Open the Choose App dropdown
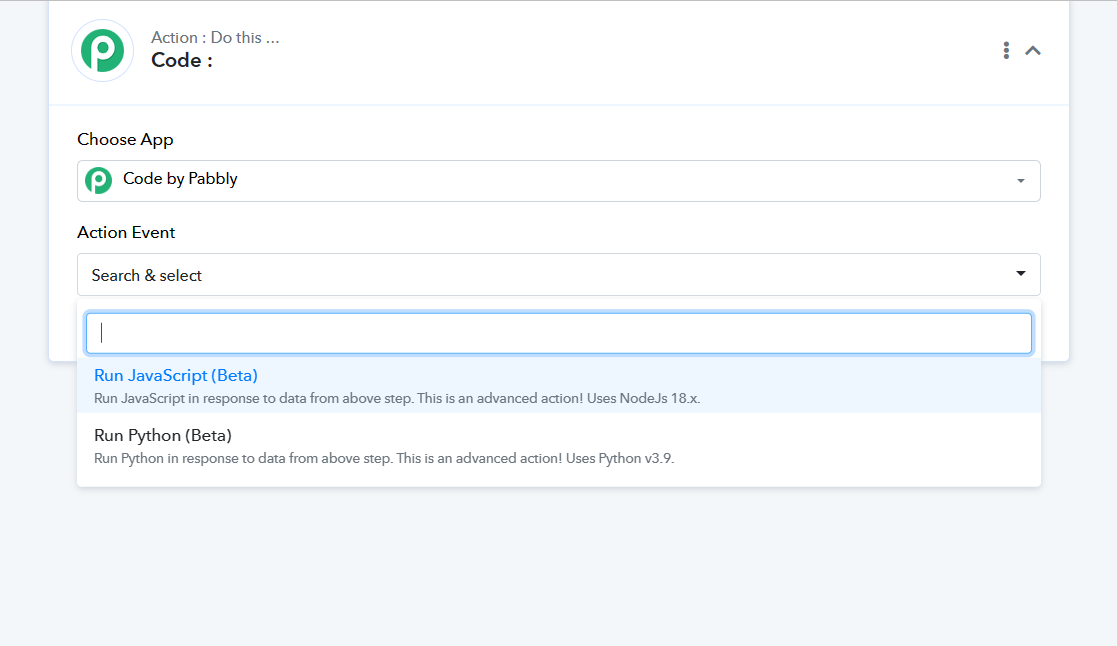This screenshot has width=1117, height=646. (558, 181)
